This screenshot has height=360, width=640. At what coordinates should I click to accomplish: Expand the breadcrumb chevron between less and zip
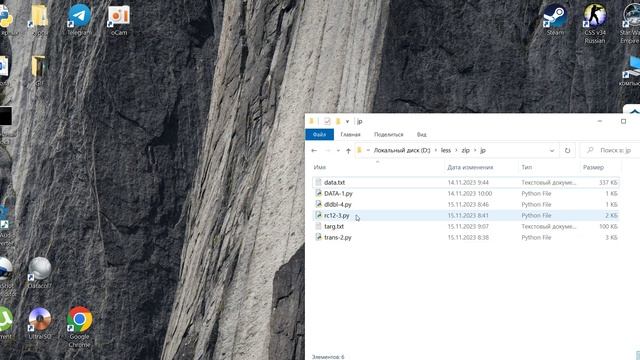(x=456, y=151)
